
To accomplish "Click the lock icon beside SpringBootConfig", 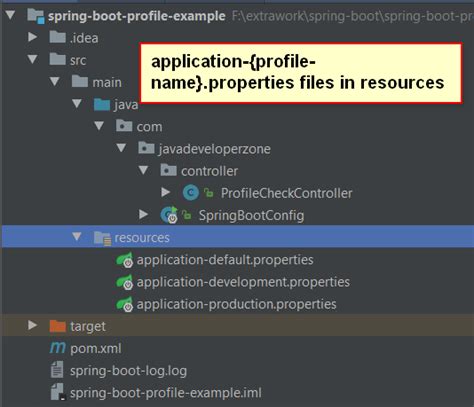I will coord(186,215).
